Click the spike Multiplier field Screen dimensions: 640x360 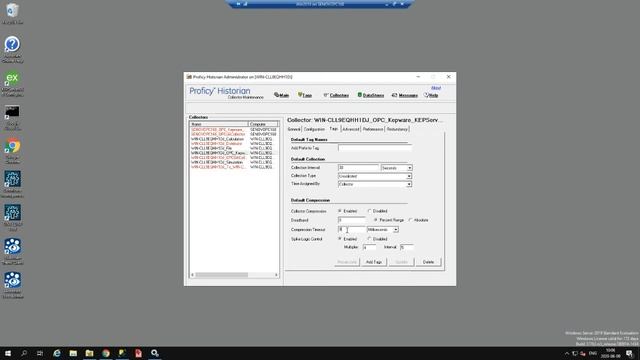coord(369,247)
